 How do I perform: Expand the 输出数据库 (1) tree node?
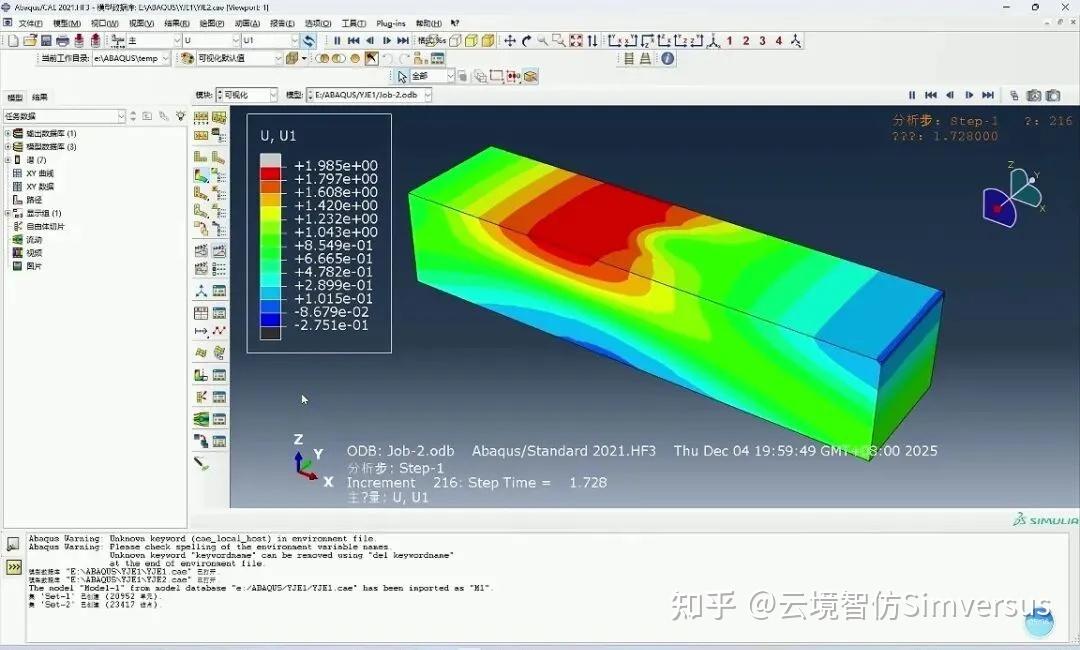pos(8,134)
